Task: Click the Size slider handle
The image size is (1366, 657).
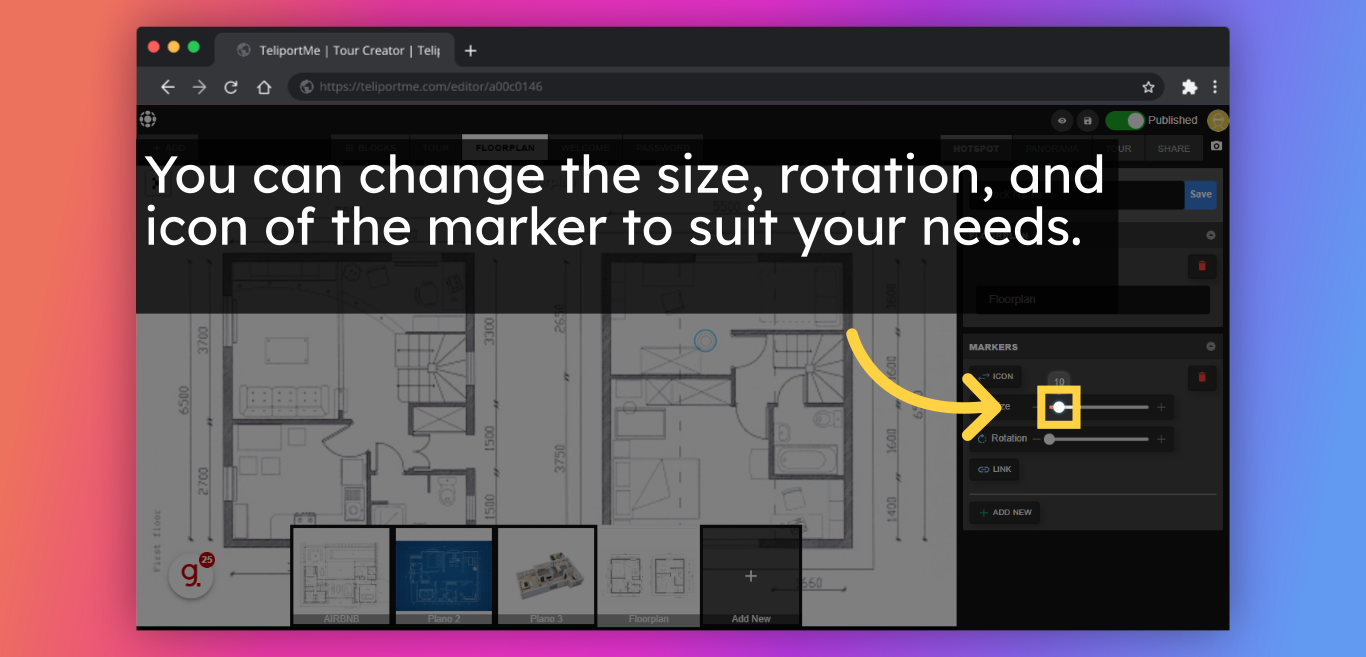Action: 1059,407
